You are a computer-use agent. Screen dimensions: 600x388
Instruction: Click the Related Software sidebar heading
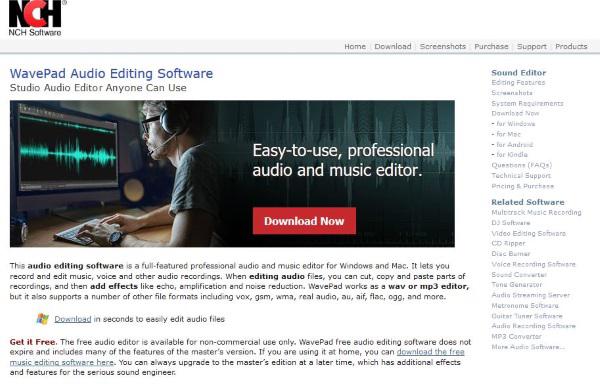coord(528,202)
